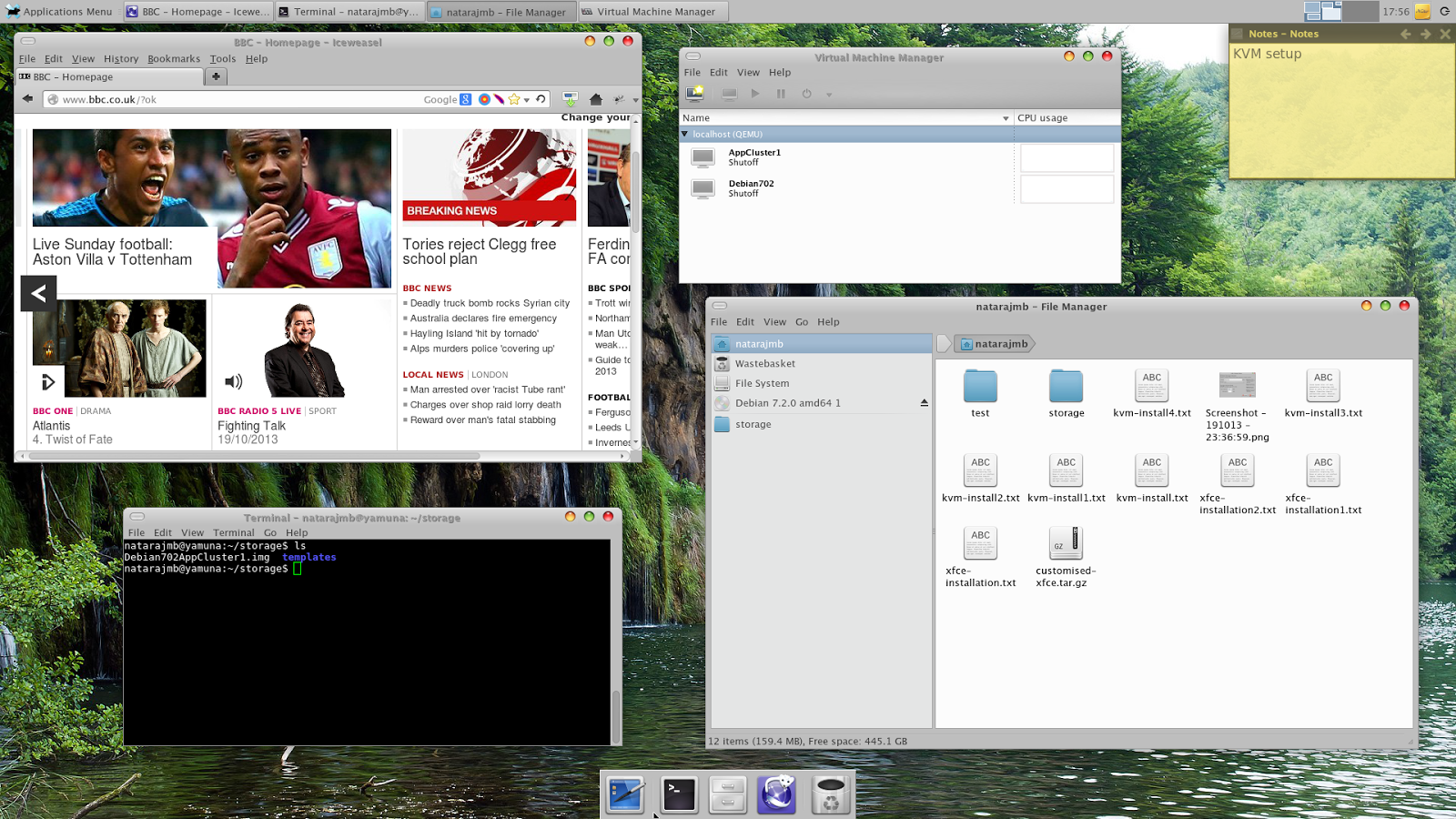Eject the Debian 7.2.0 amd64 1 volume

coord(924,403)
